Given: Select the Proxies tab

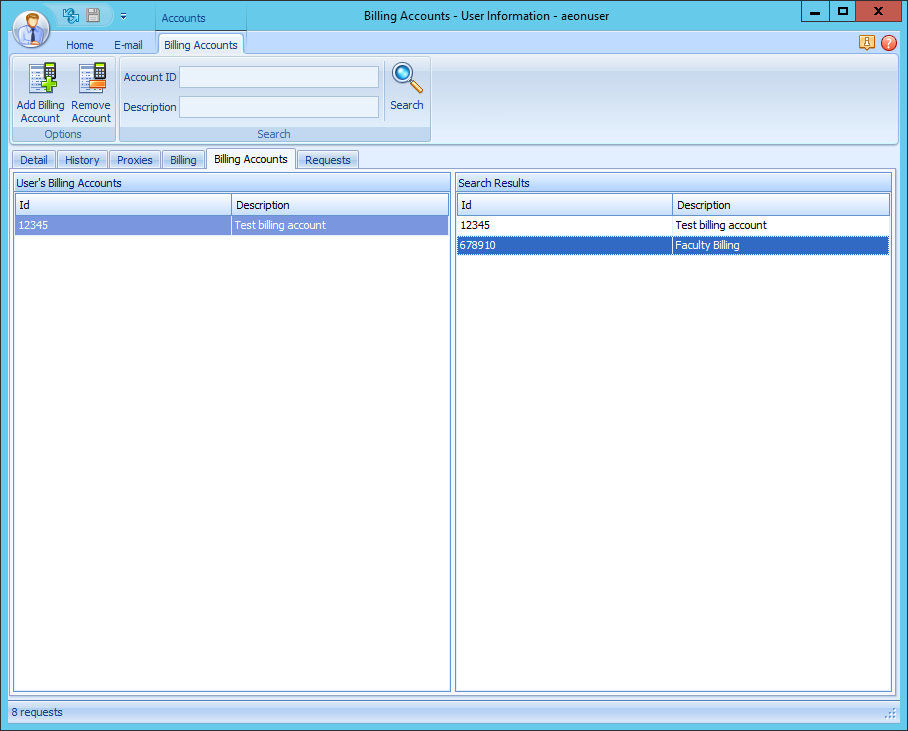Looking at the screenshot, I should [x=134, y=159].
